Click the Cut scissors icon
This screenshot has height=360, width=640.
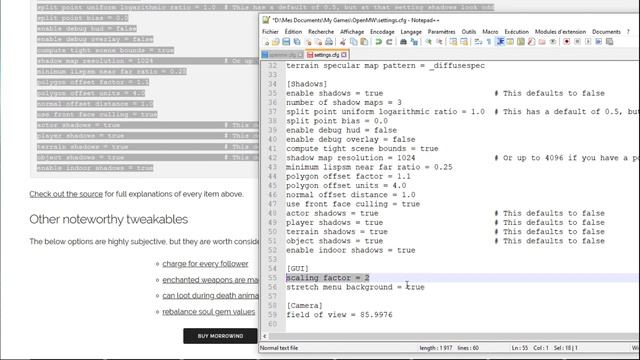tap(343, 42)
